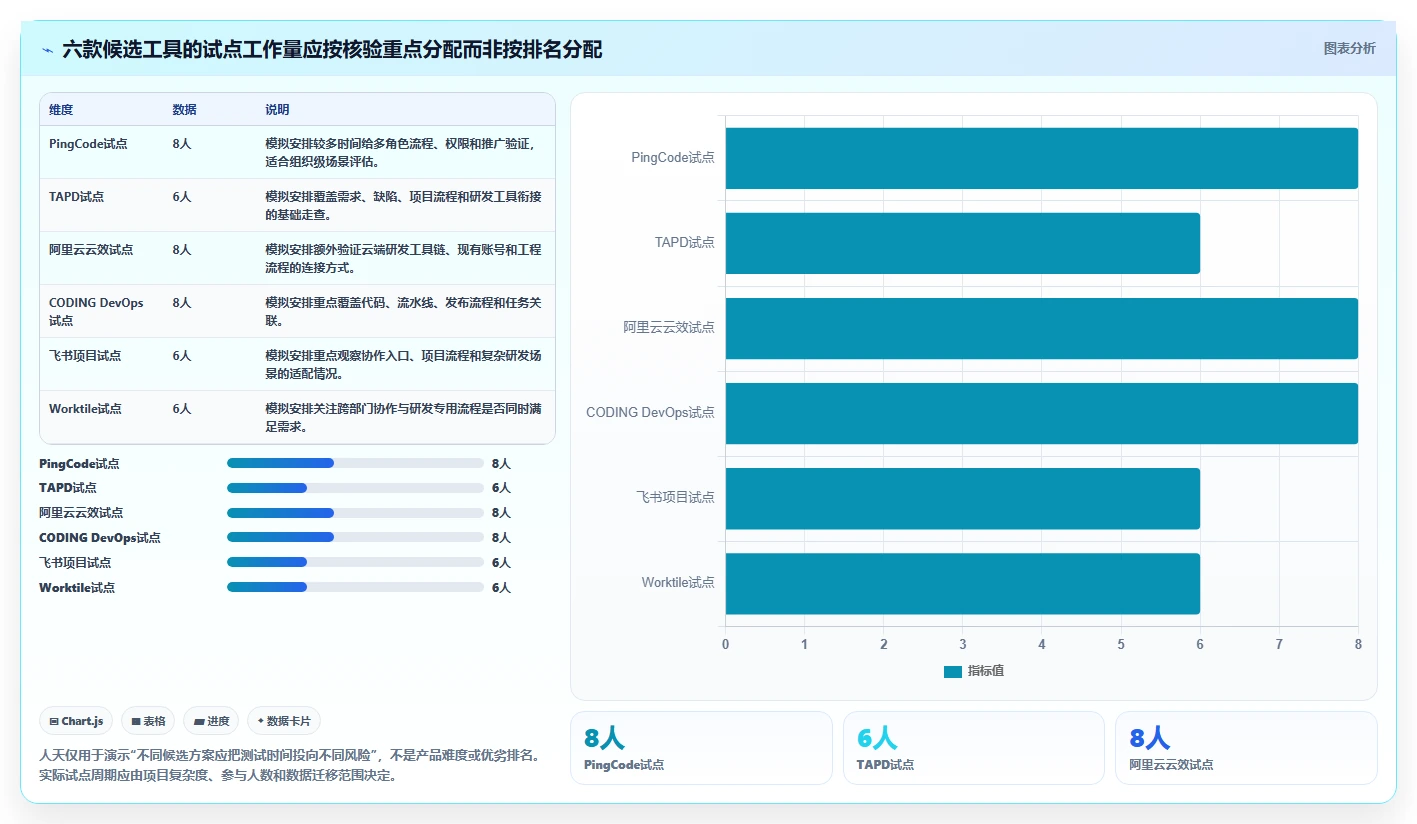
Task: Toggle the 指标值 legend color swatch
Action: (952, 671)
